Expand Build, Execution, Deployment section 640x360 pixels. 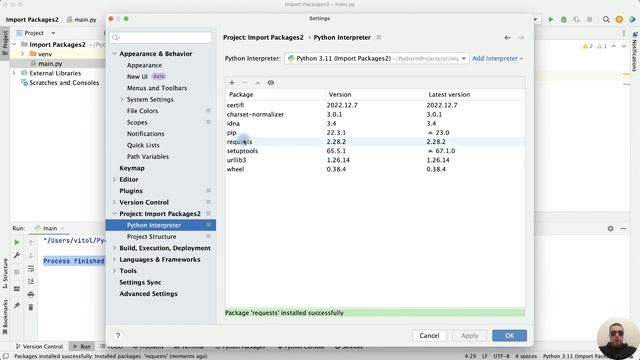(115, 248)
